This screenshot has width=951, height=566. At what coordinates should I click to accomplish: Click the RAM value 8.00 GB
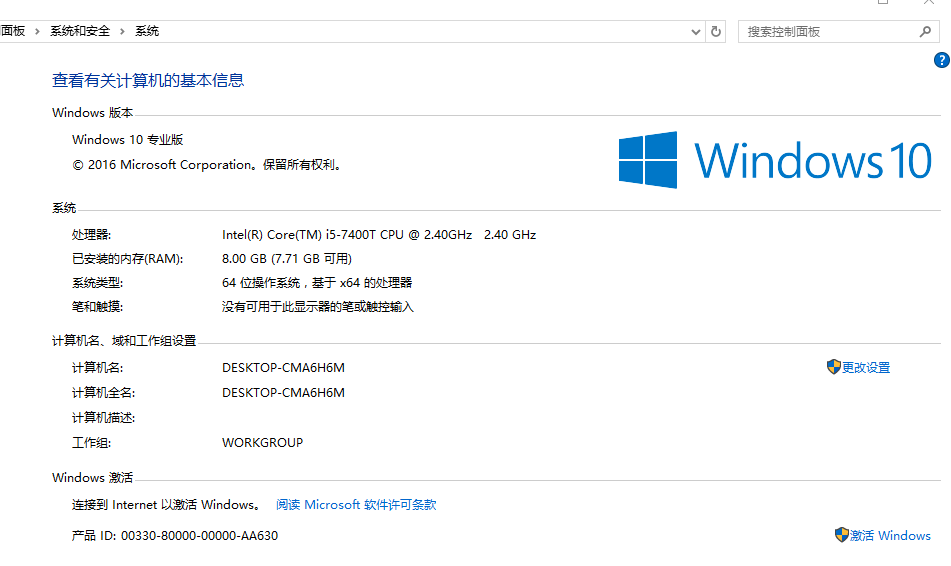pyautogui.click(x=287, y=259)
